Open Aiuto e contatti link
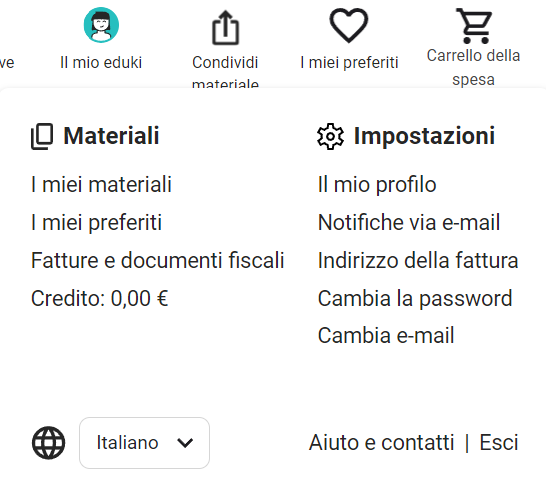Image resolution: width=546 pixels, height=478 pixels. 382,442
